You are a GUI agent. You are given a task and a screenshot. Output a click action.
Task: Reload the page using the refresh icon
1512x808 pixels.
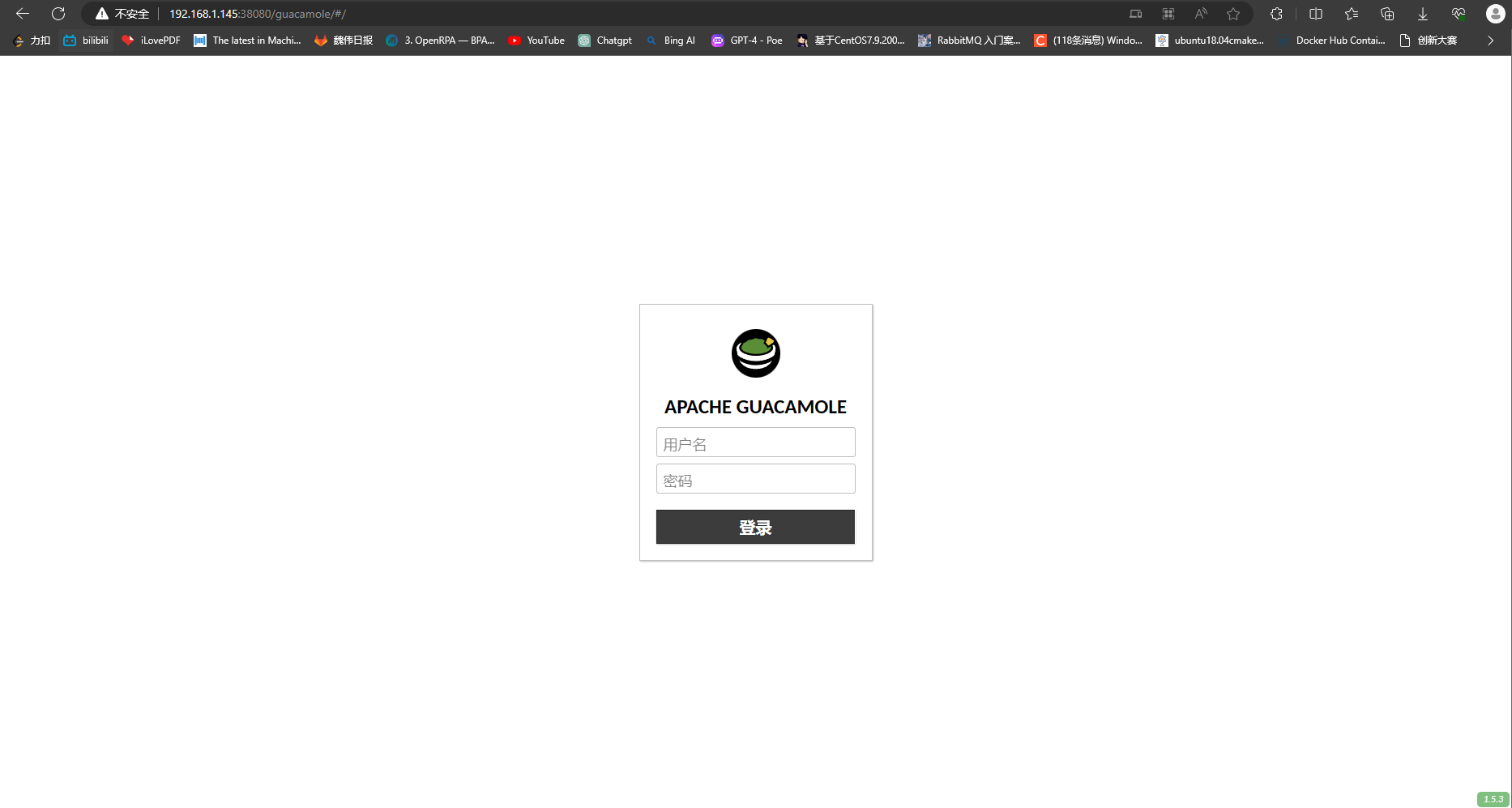pos(58,14)
